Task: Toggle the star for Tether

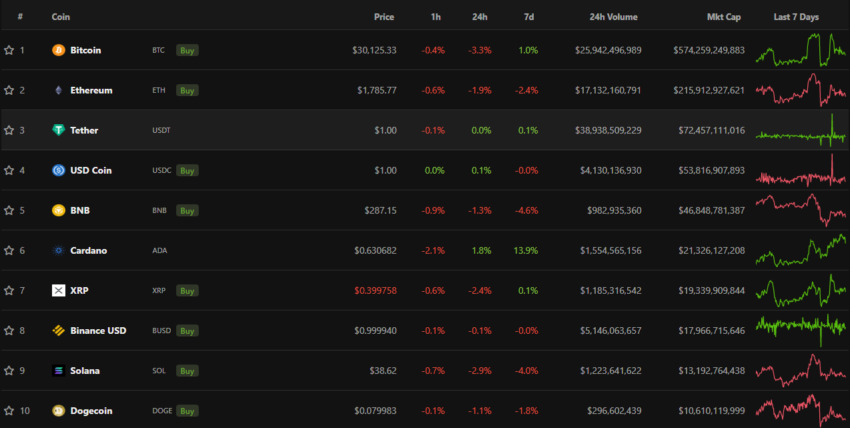Action: [9, 131]
